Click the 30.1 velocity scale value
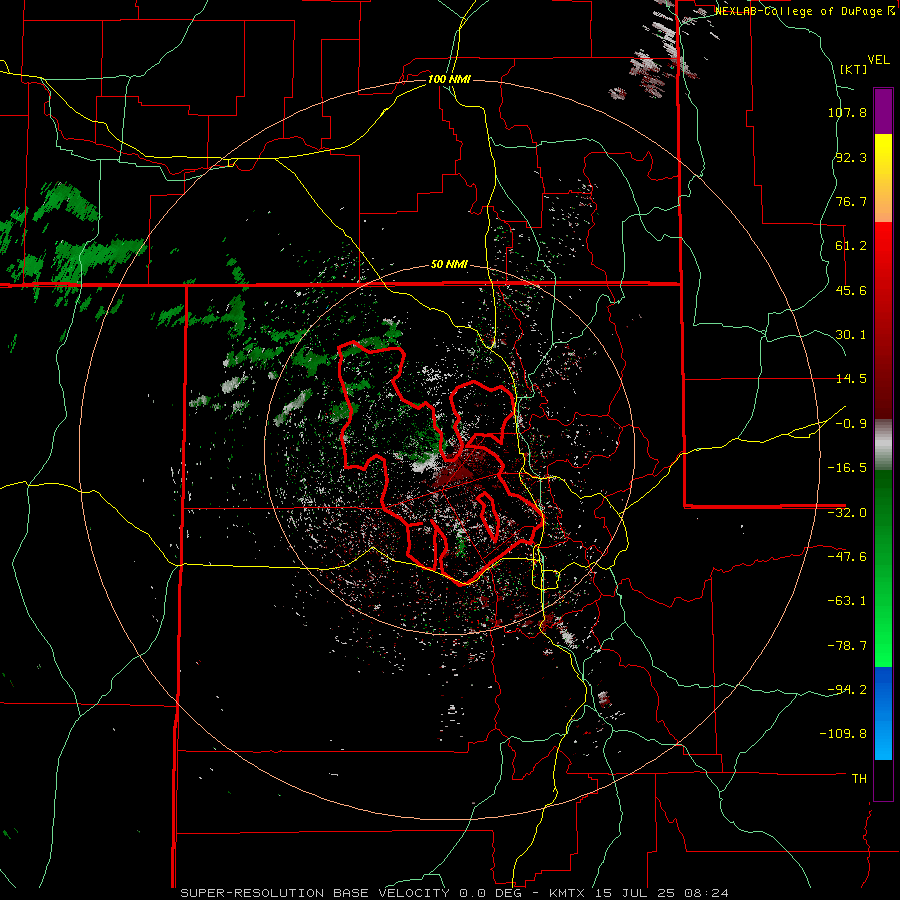This screenshot has height=900, width=900. pyautogui.click(x=851, y=335)
